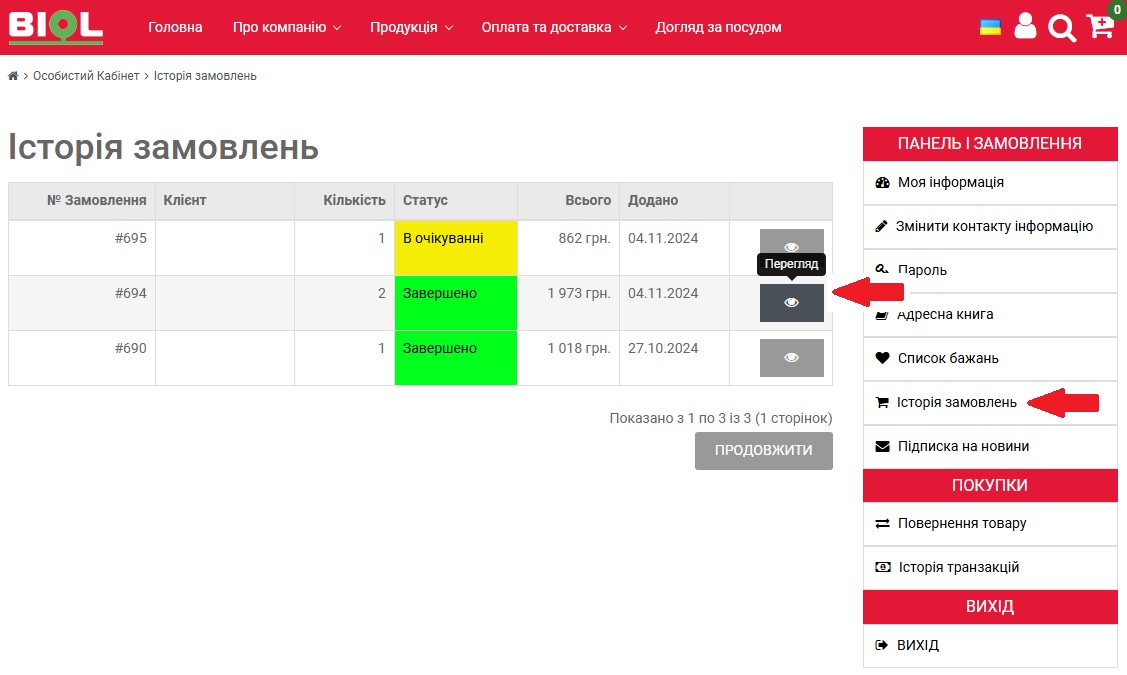Open the Ukrainian flag language selector
This screenshot has width=1127, height=675.
click(x=990, y=27)
